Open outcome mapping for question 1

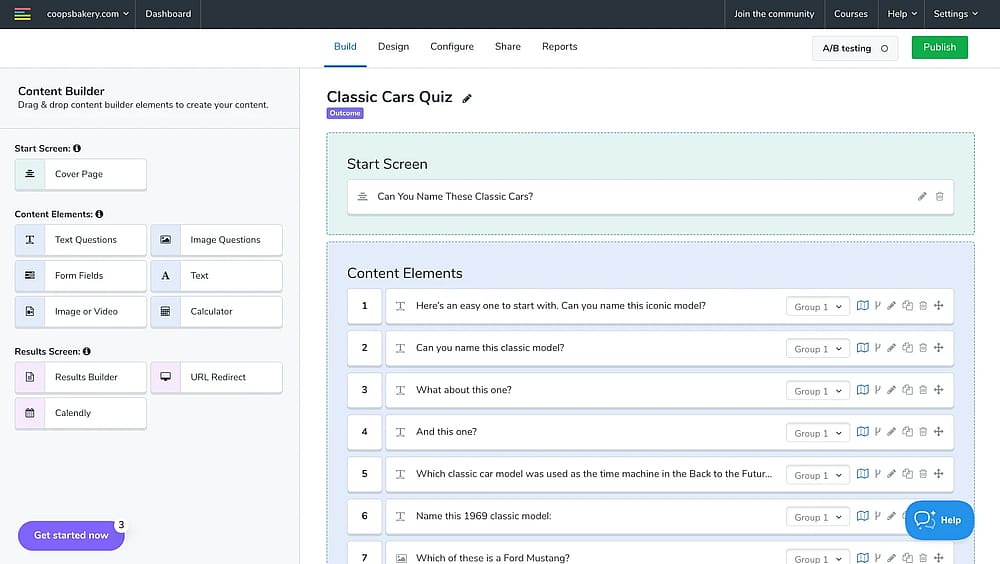862,306
